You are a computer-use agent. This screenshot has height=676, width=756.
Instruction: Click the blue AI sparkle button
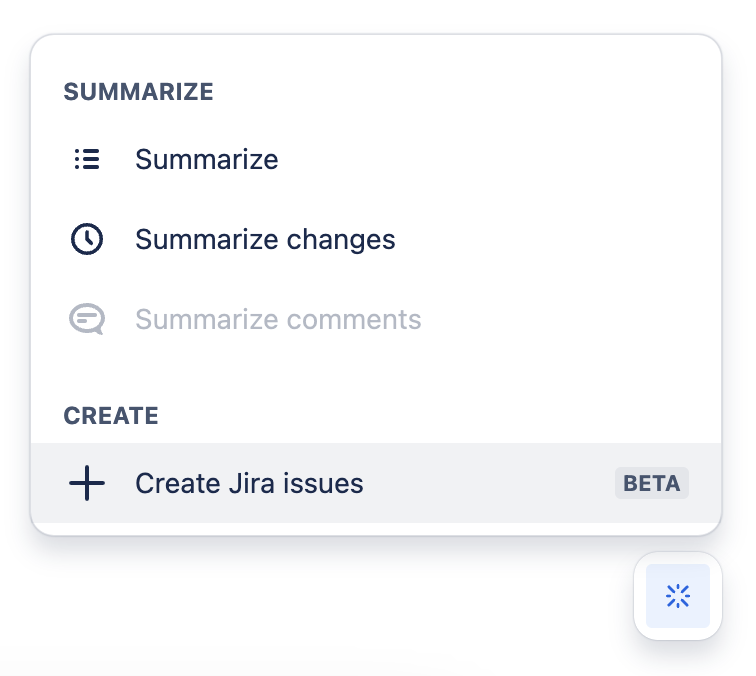(678, 596)
